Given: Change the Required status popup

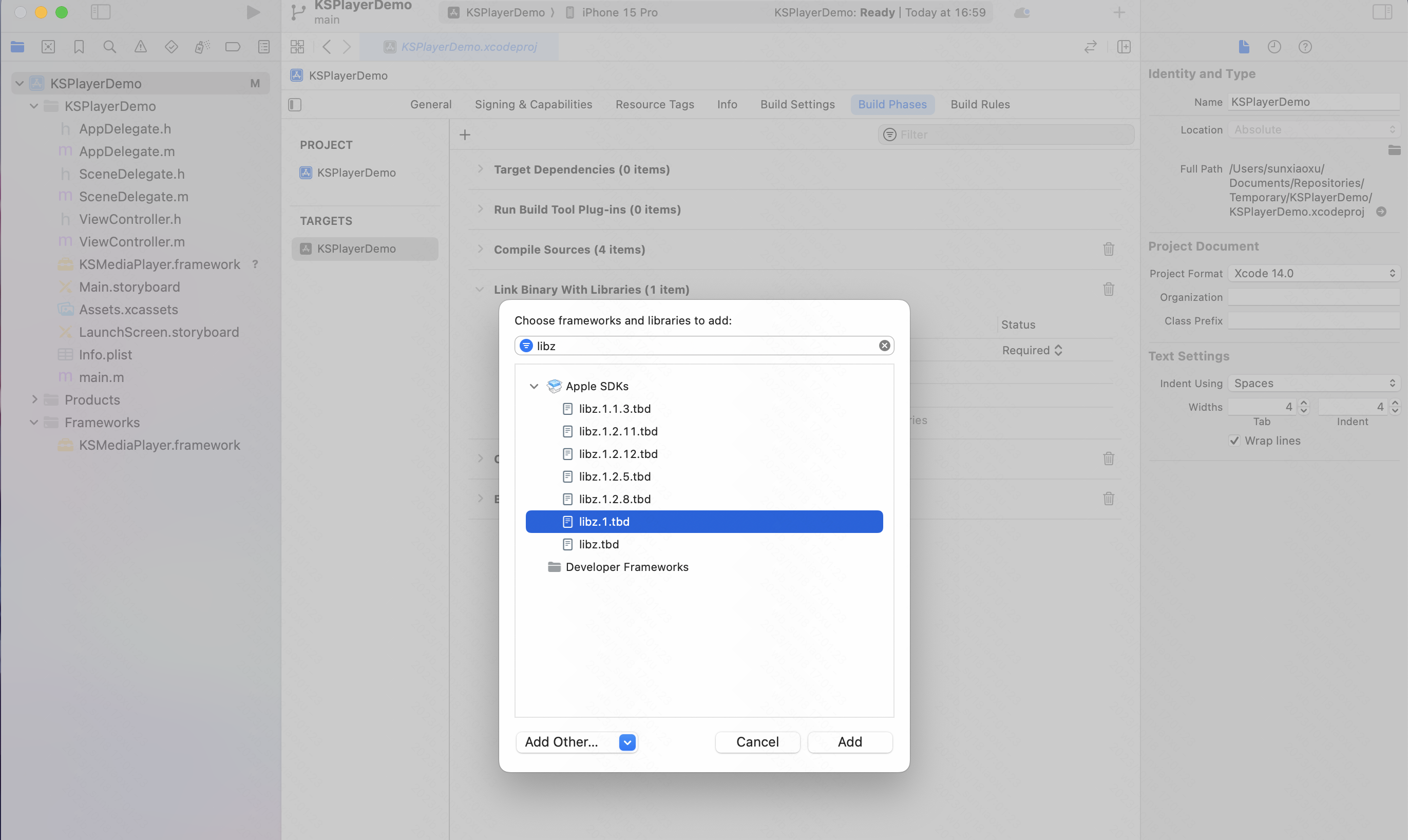Looking at the screenshot, I should (x=1032, y=350).
